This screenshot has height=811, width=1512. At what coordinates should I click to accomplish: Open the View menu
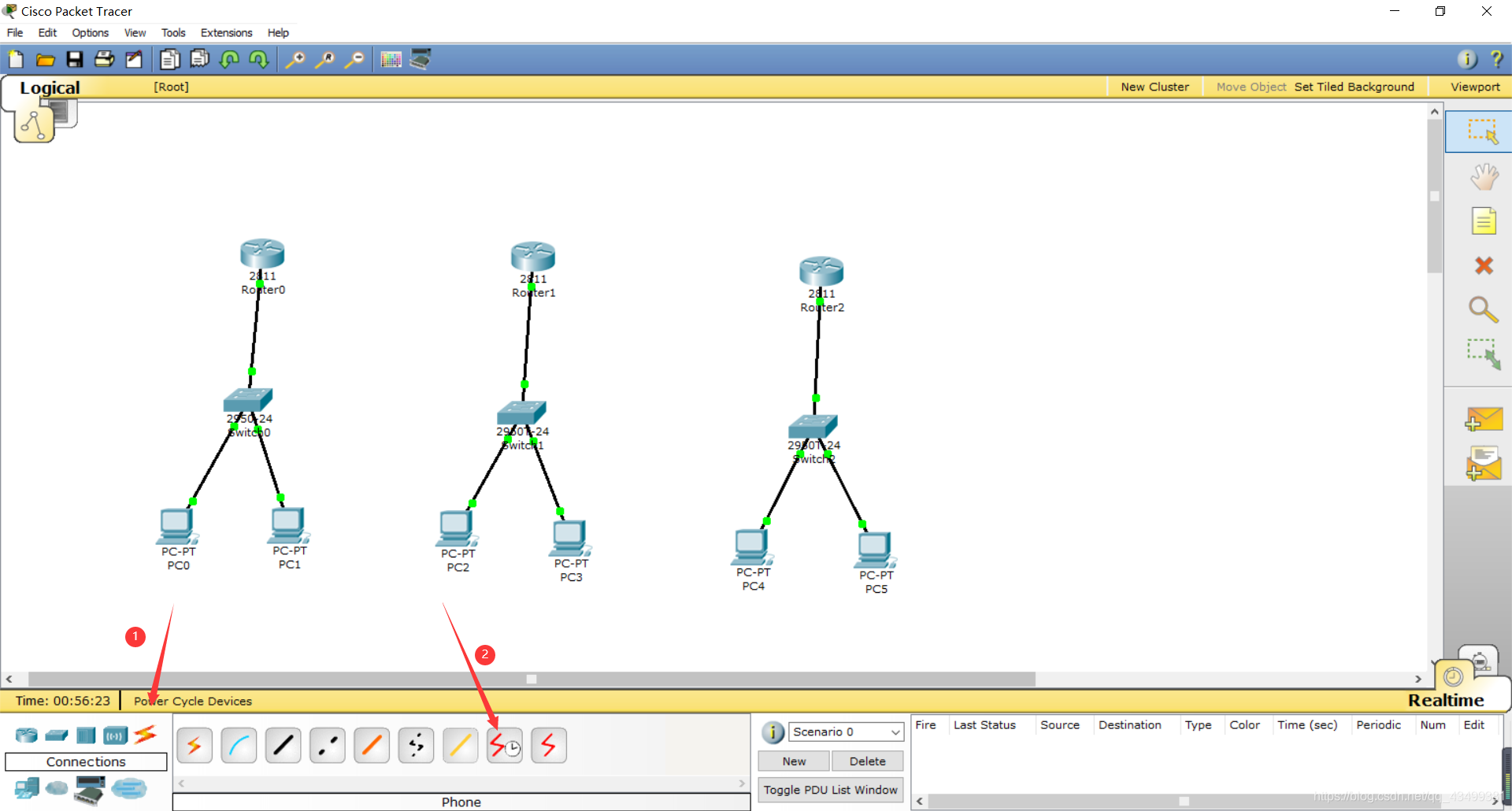[x=135, y=32]
